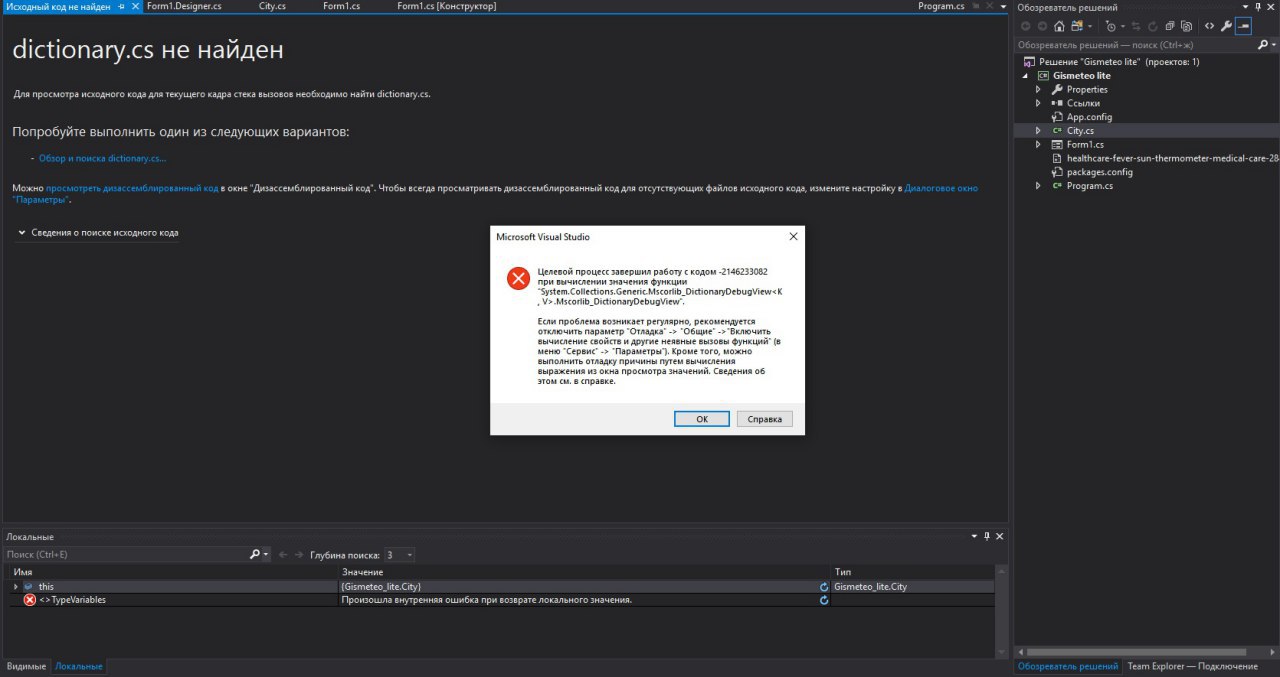Viewport: 1280px width, 677px height.
Task: Click the browse and find dictionary.cs link
Action: pyautogui.click(x=102, y=158)
